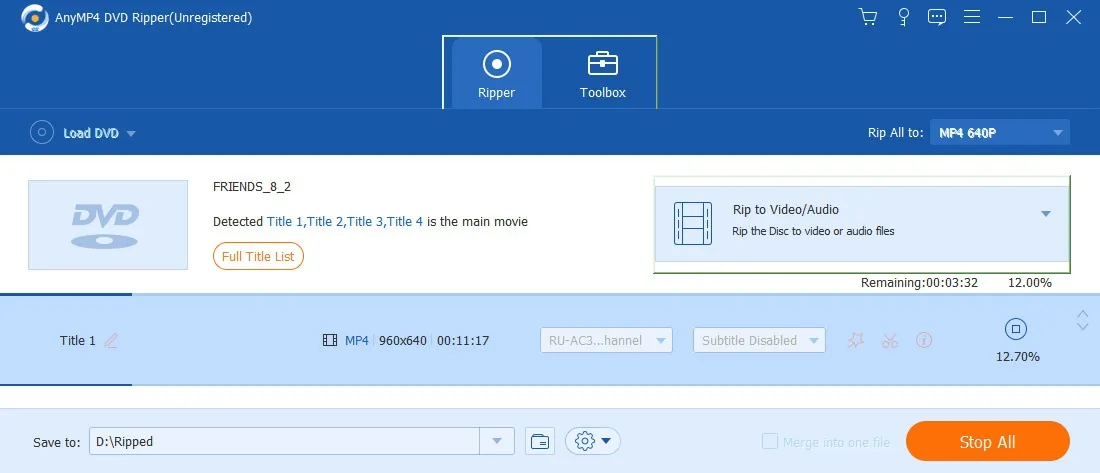The height and width of the screenshot is (473, 1100).
Task: Click the Title 4 link
Action: tap(405, 222)
